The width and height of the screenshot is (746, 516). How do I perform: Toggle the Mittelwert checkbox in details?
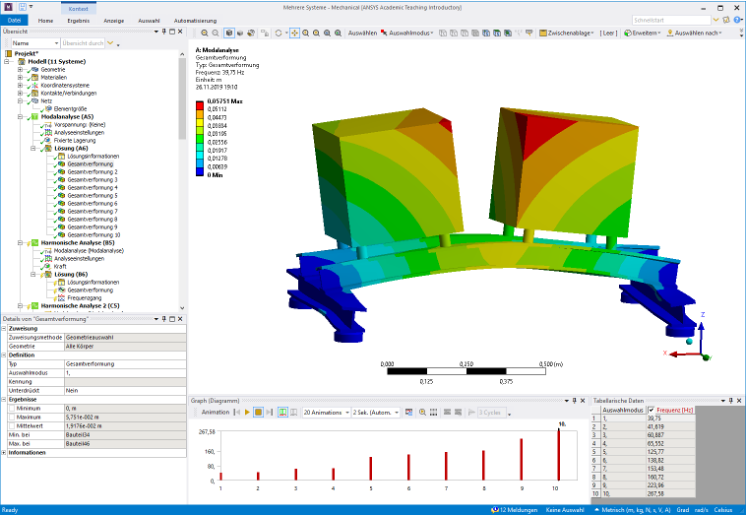[x=11, y=426]
